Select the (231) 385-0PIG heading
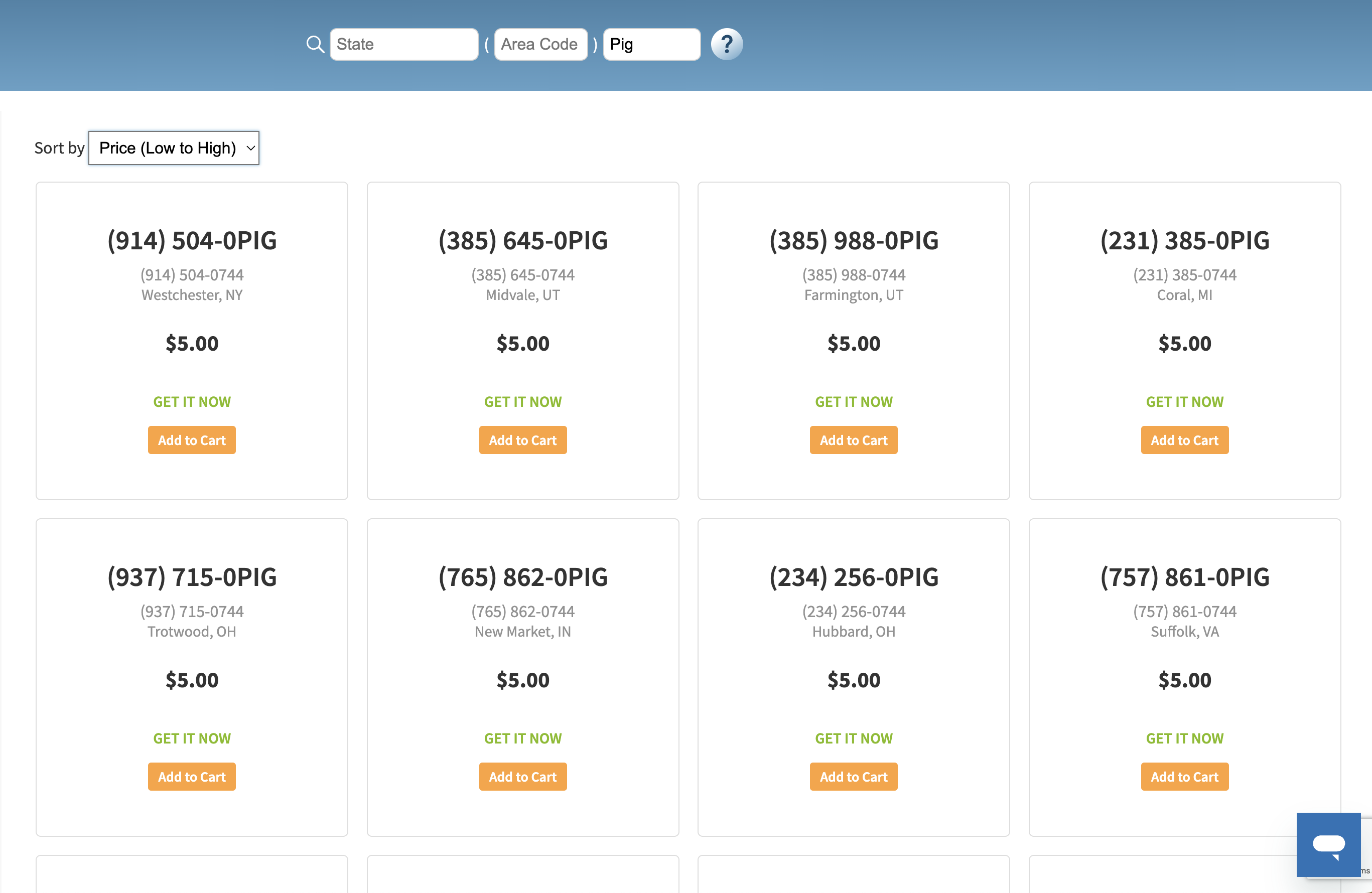 [1185, 240]
